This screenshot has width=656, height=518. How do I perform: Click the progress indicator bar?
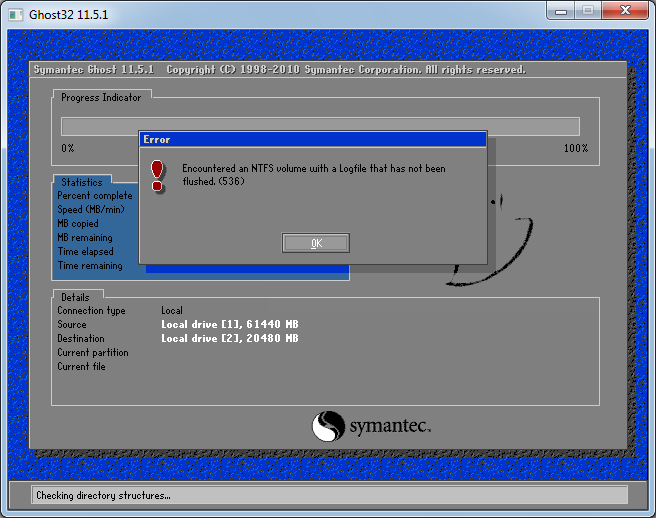tap(320, 126)
